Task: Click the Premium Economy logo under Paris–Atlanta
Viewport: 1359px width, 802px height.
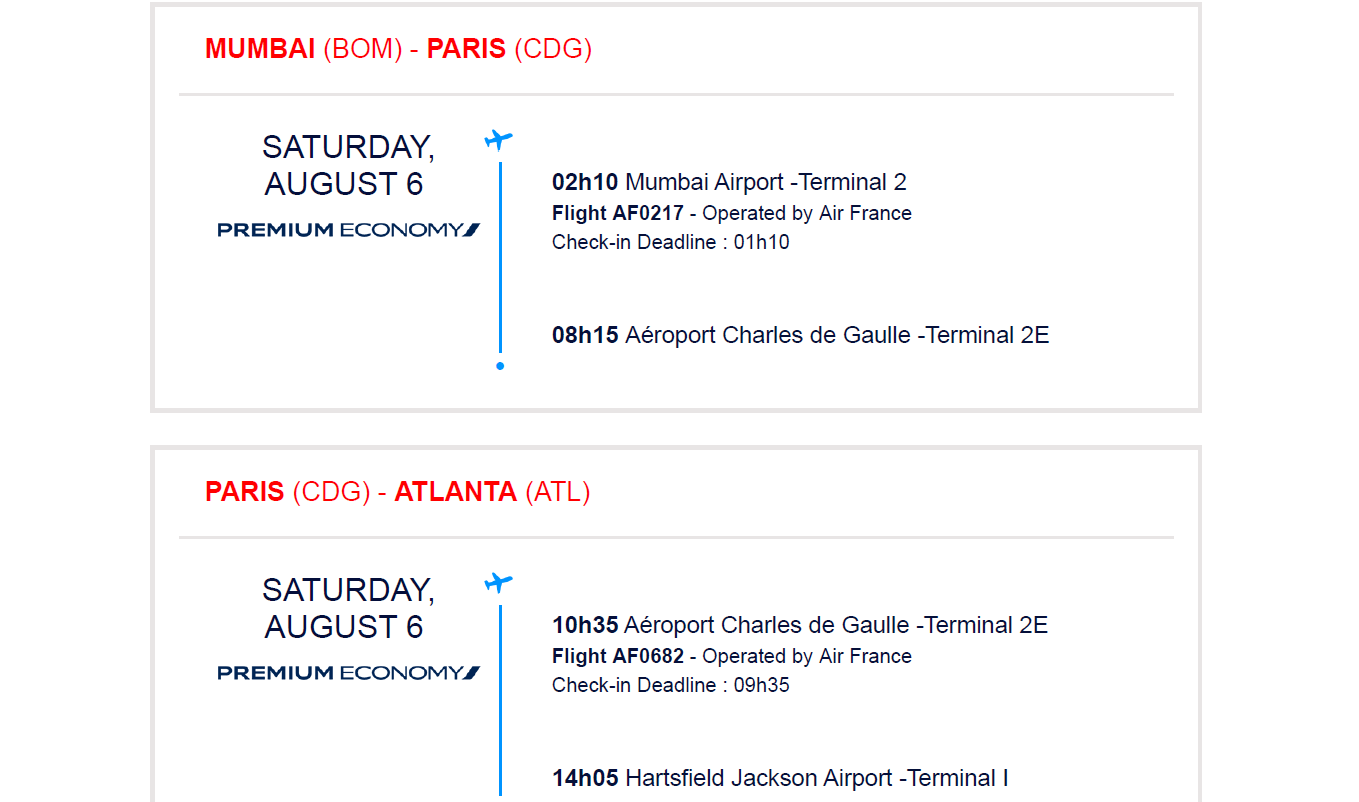Action: [348, 673]
